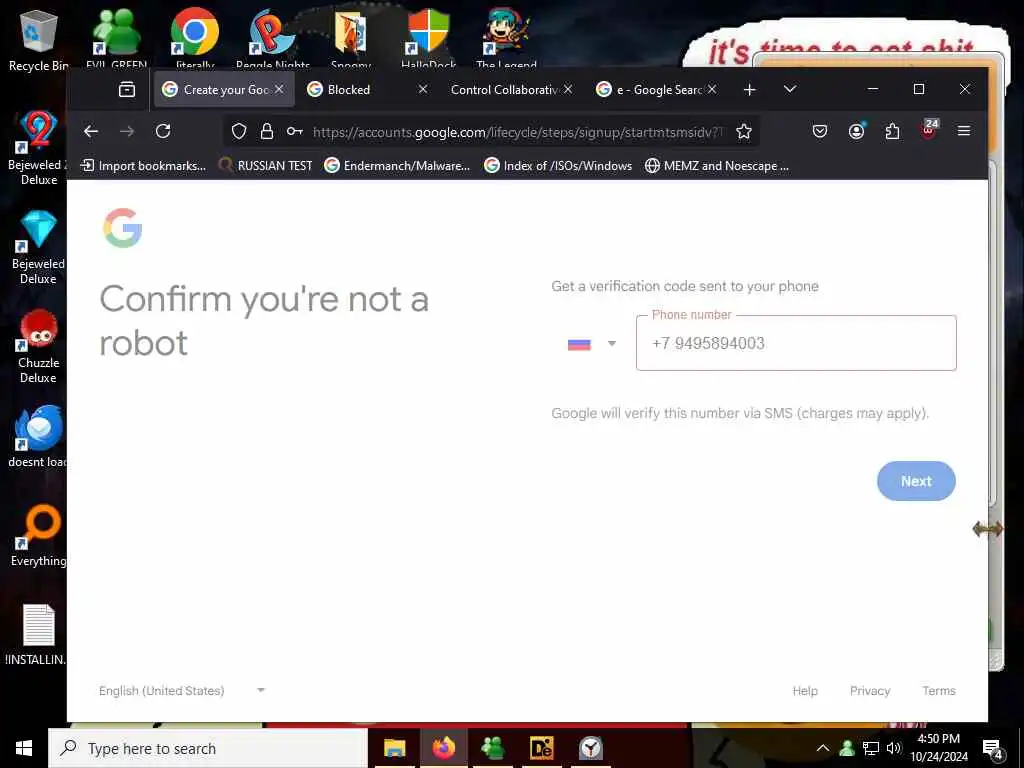This screenshot has height=768, width=1024.
Task: Open De app in taskbar
Action: (541, 748)
